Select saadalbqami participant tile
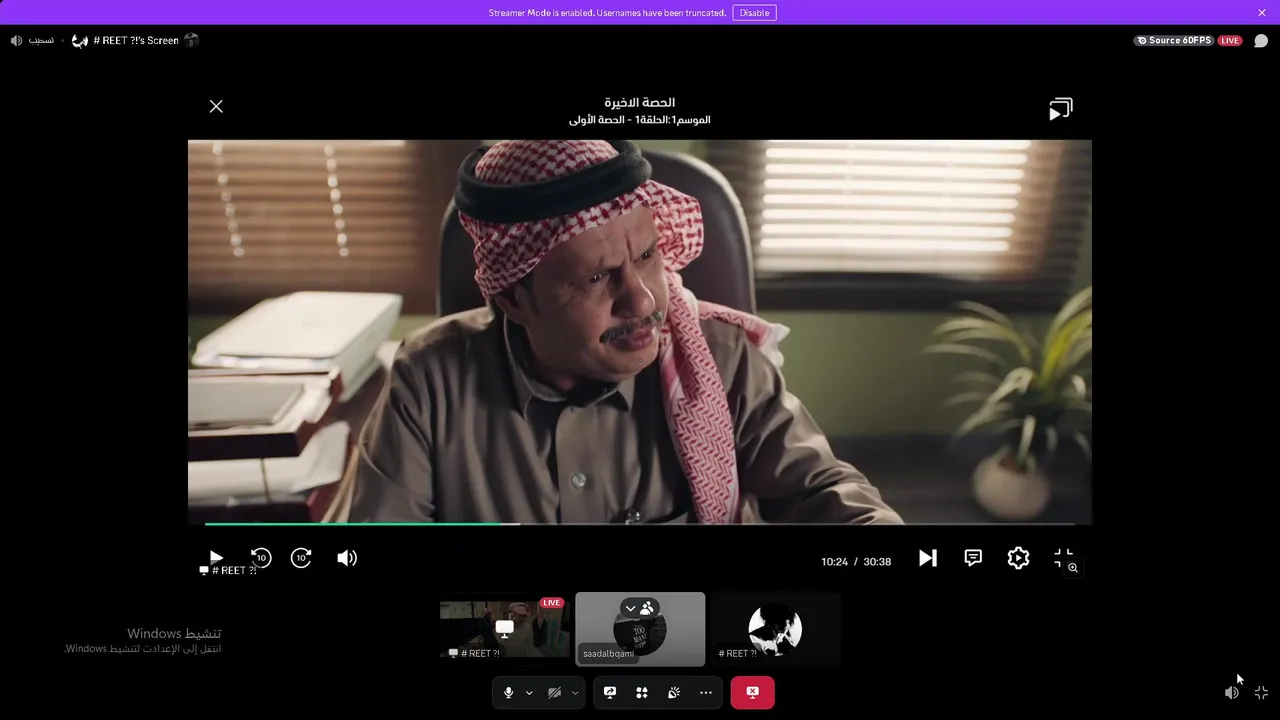The height and width of the screenshot is (720, 1280). pyautogui.click(x=640, y=629)
